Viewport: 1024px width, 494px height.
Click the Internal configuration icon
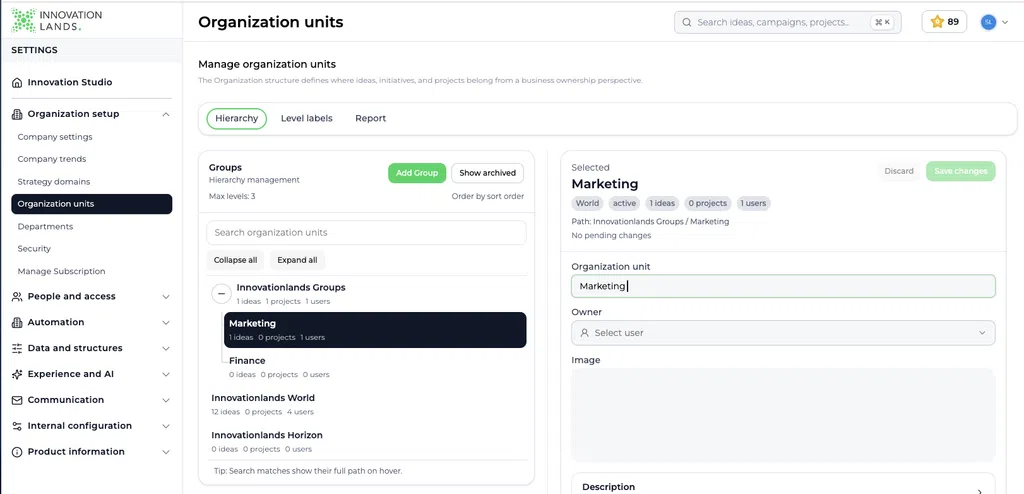click(x=17, y=426)
